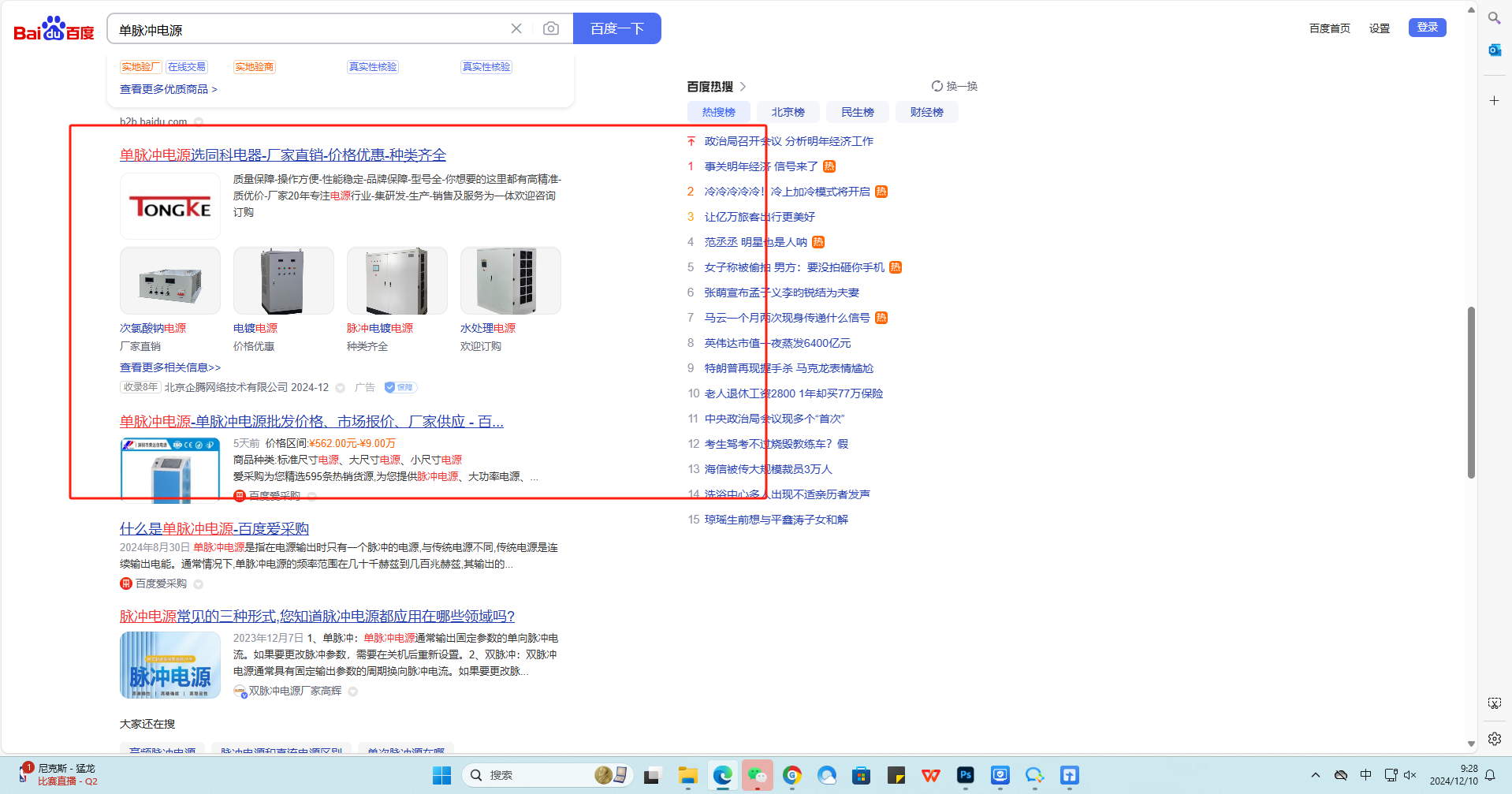Click the 换一换 text
1512x794 pixels.
click(962, 86)
